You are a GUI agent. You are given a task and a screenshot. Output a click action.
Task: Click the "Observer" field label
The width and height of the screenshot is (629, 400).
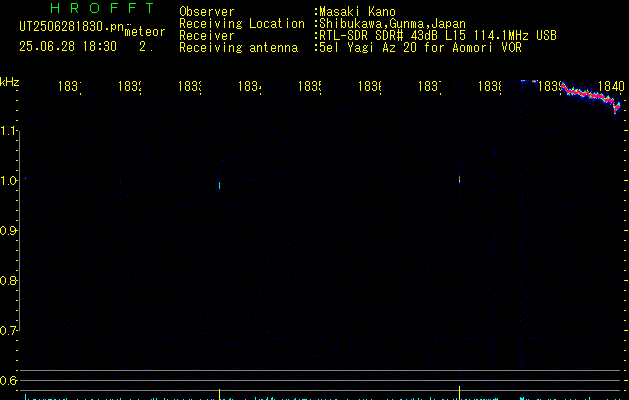(207, 12)
